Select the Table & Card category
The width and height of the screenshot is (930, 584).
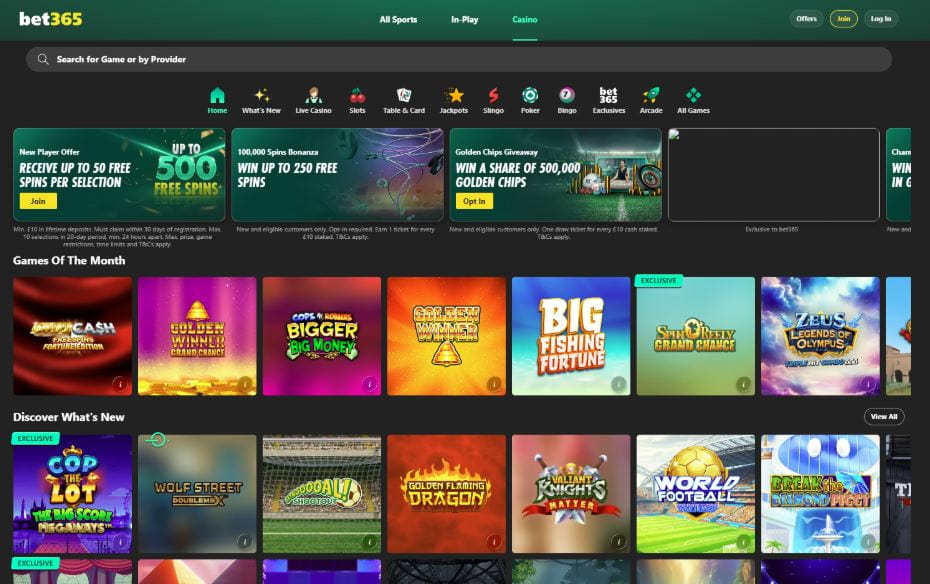click(x=404, y=100)
